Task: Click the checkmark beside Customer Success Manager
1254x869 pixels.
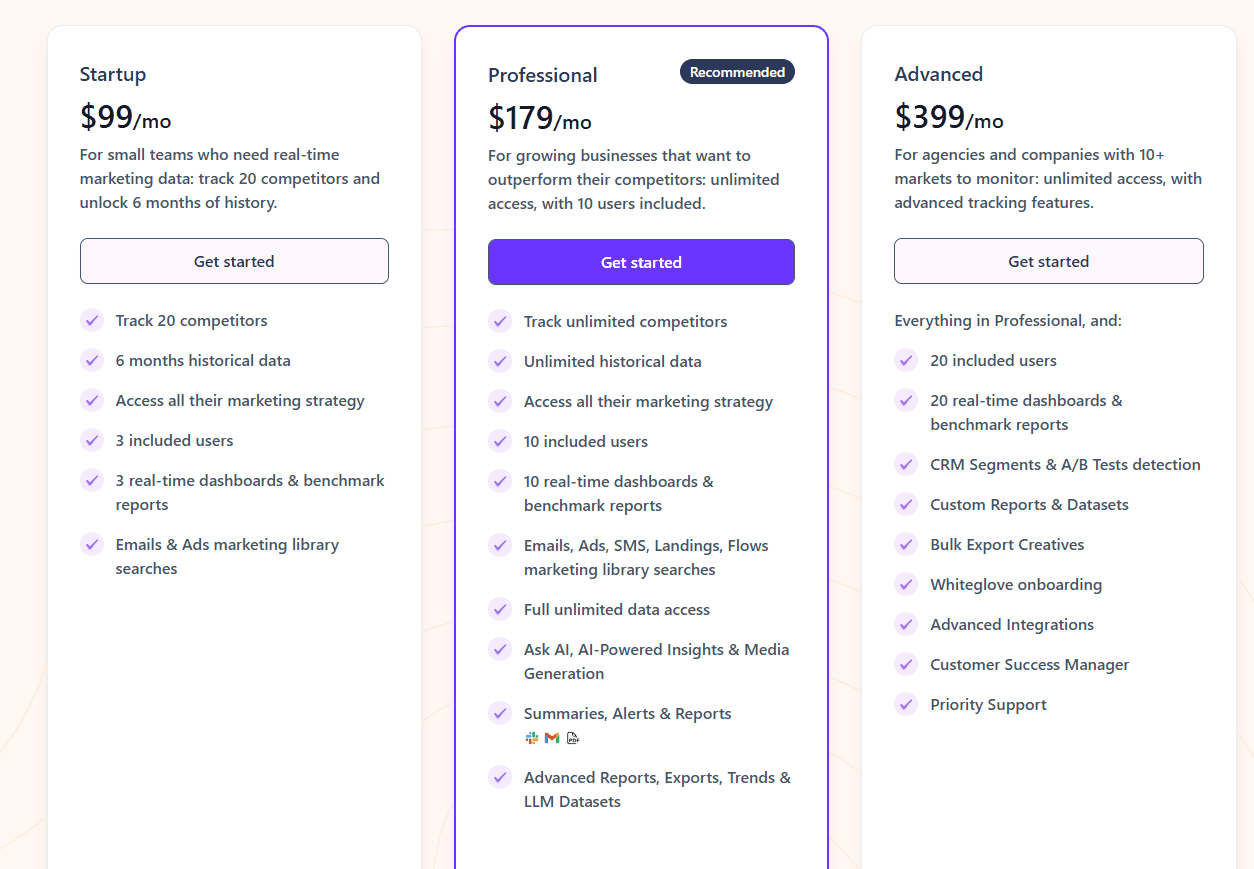Action: [x=906, y=664]
